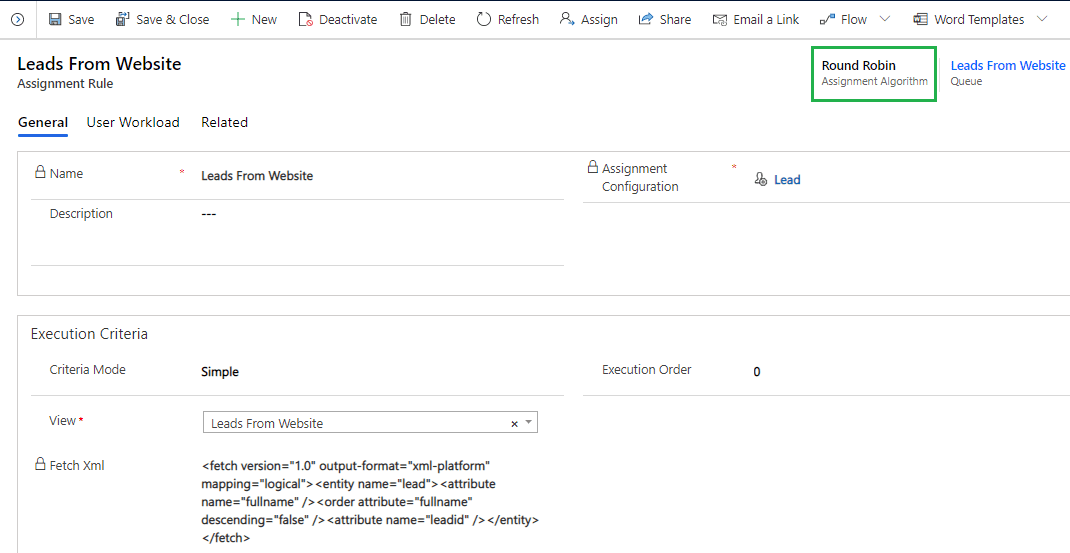Image resolution: width=1070 pixels, height=553 pixels.
Task: Click the Delete button label
Action: [x=437, y=20]
